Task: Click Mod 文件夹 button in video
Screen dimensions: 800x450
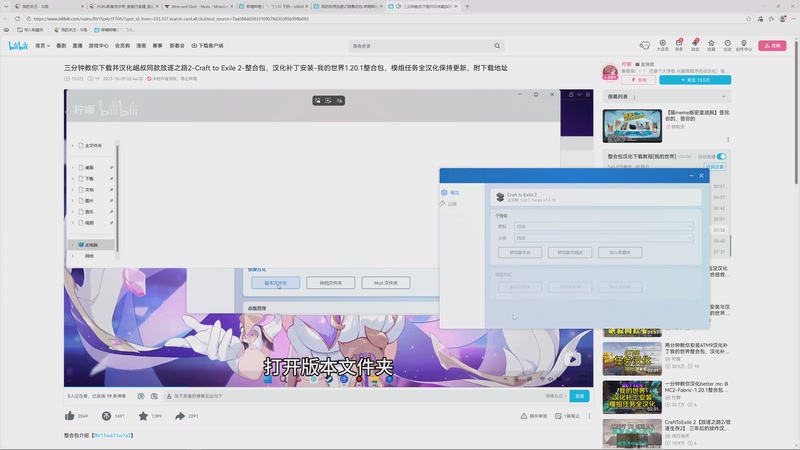Action: tap(386, 283)
